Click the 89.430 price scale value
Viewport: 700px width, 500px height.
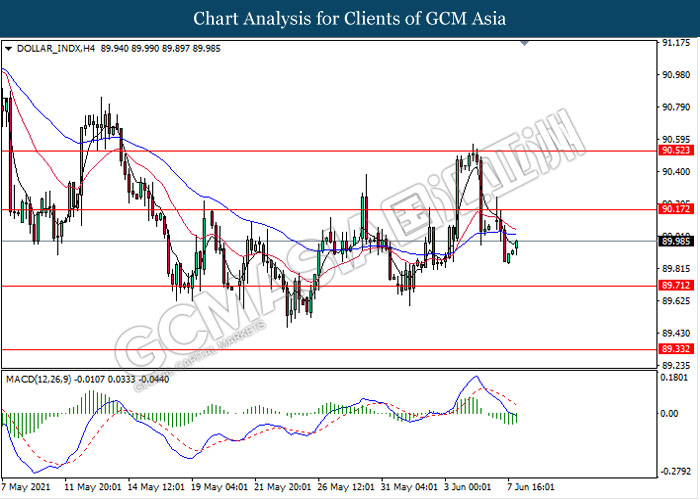pyautogui.click(x=676, y=333)
